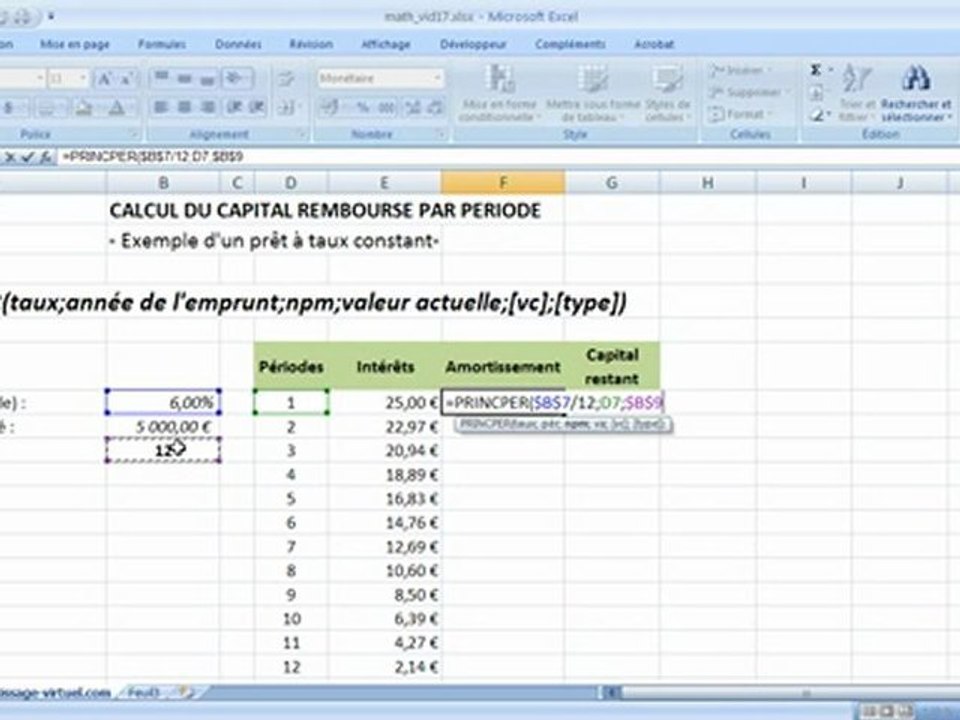
Task: Click the Clear eraser icon
Action: click(x=816, y=114)
